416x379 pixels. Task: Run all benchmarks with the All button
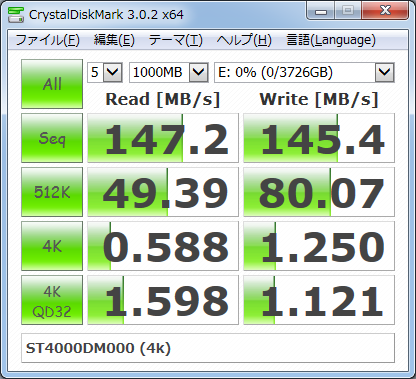pos(52,84)
